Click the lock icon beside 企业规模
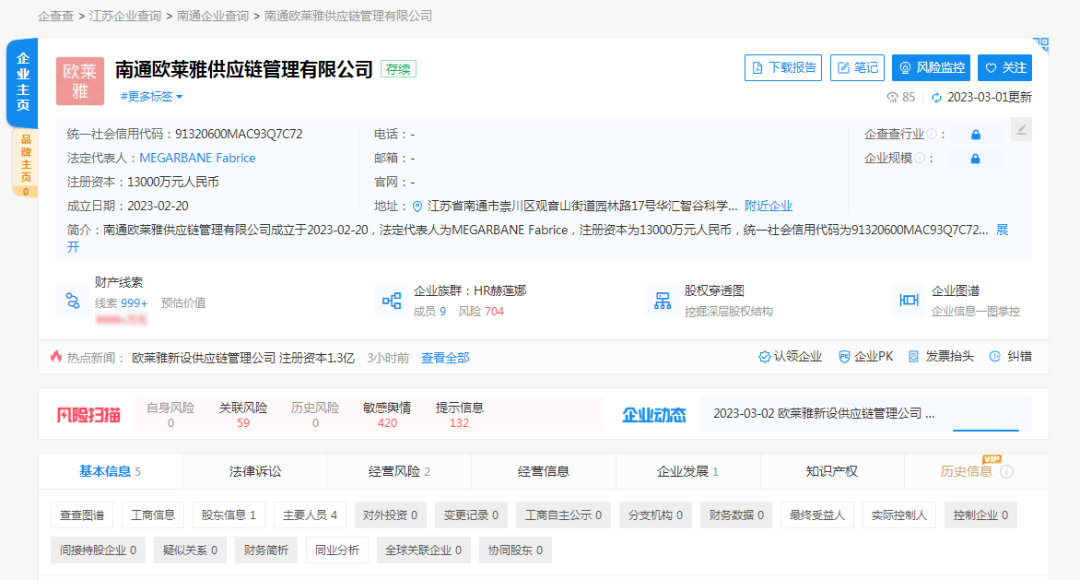 tap(975, 158)
